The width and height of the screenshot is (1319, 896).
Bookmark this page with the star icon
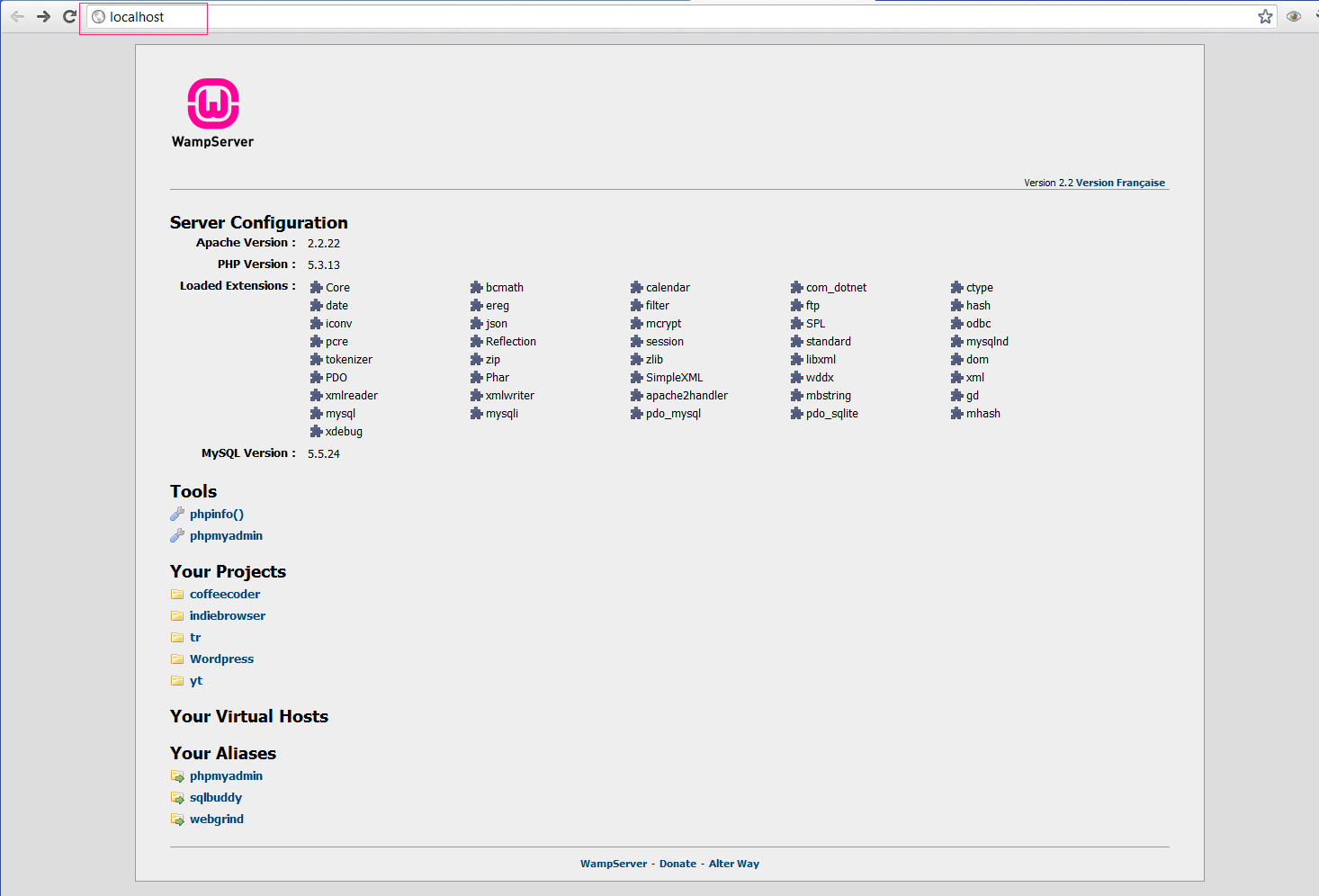[x=1265, y=16]
